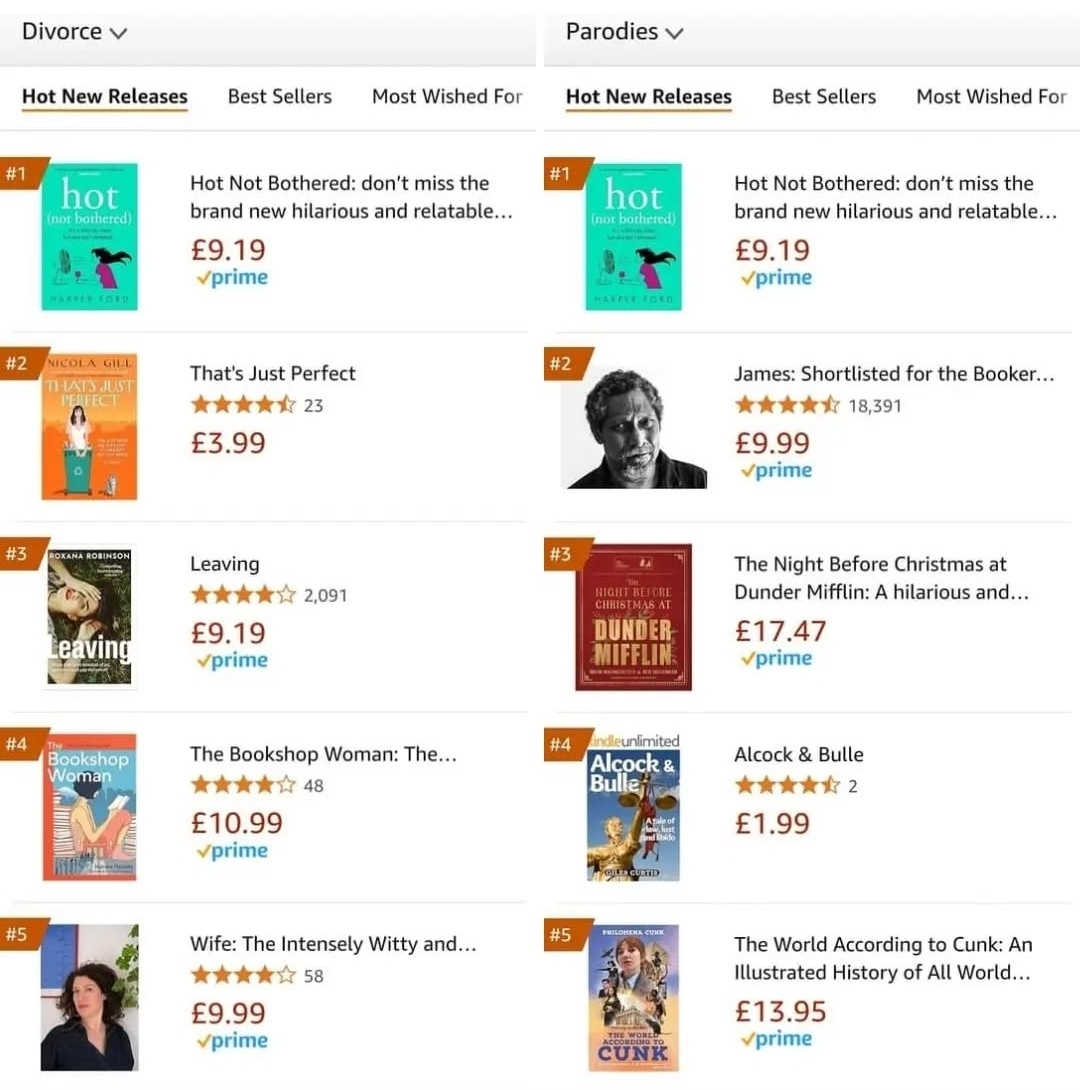Open James: Shortlisted for the Booker title
This screenshot has width=1080, height=1090.
pos(894,374)
